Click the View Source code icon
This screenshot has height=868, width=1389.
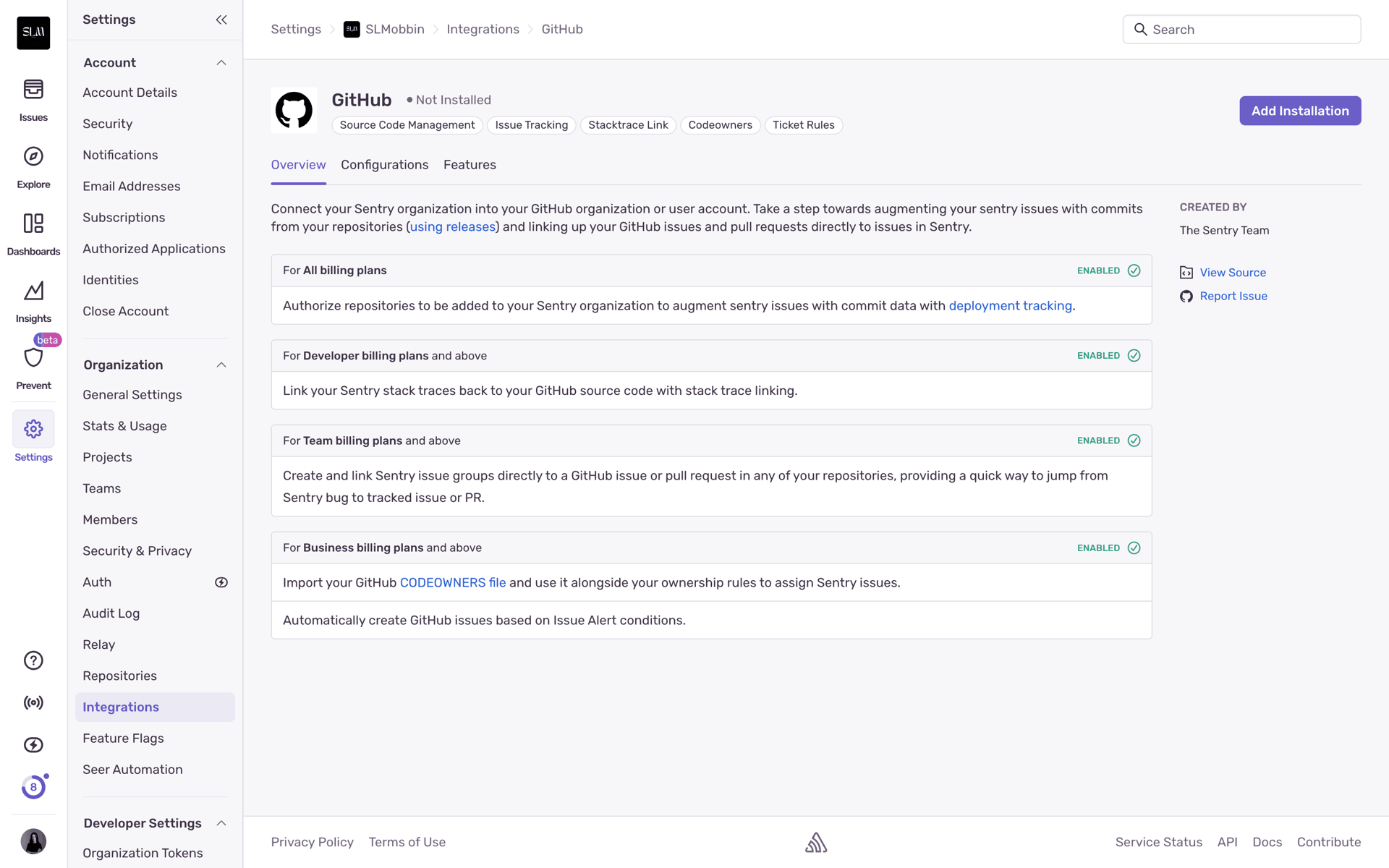1186,273
